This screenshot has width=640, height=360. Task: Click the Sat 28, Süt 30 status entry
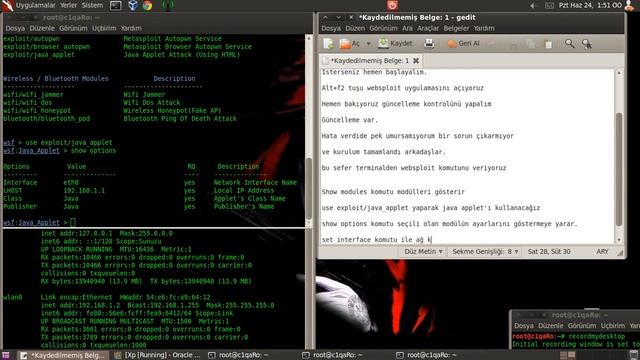pyautogui.click(x=549, y=252)
